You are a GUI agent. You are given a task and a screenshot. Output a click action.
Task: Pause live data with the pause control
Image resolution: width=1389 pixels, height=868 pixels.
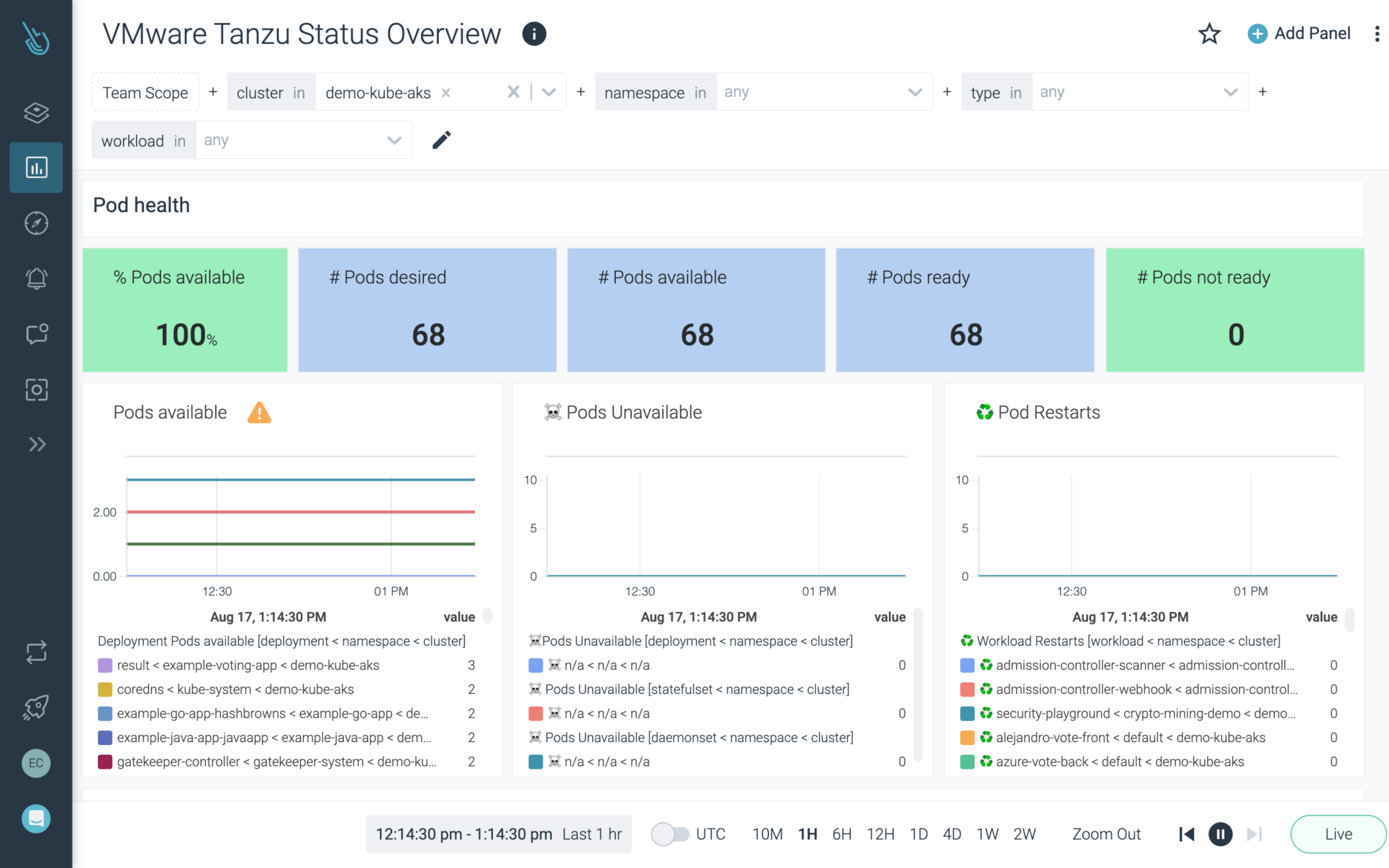coord(1221,833)
